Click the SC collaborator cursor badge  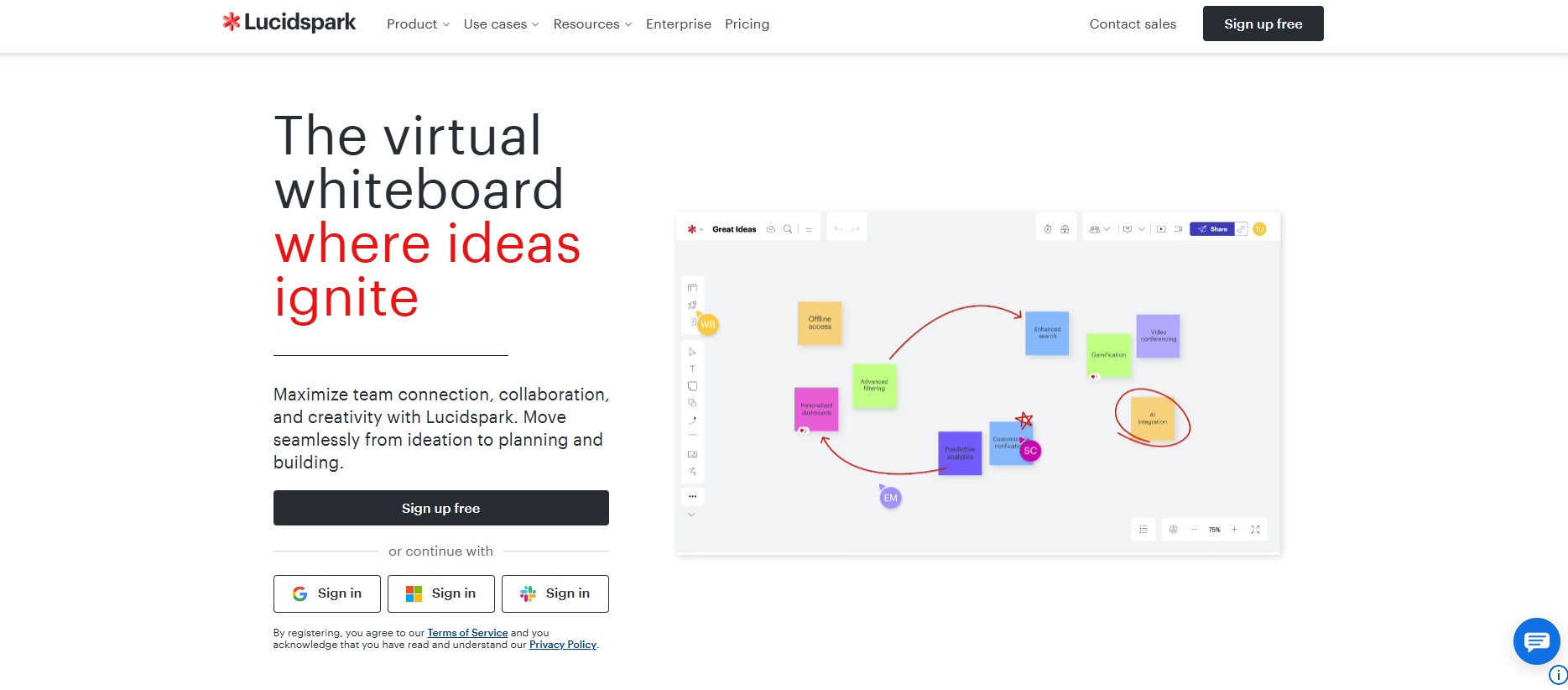coord(1030,451)
